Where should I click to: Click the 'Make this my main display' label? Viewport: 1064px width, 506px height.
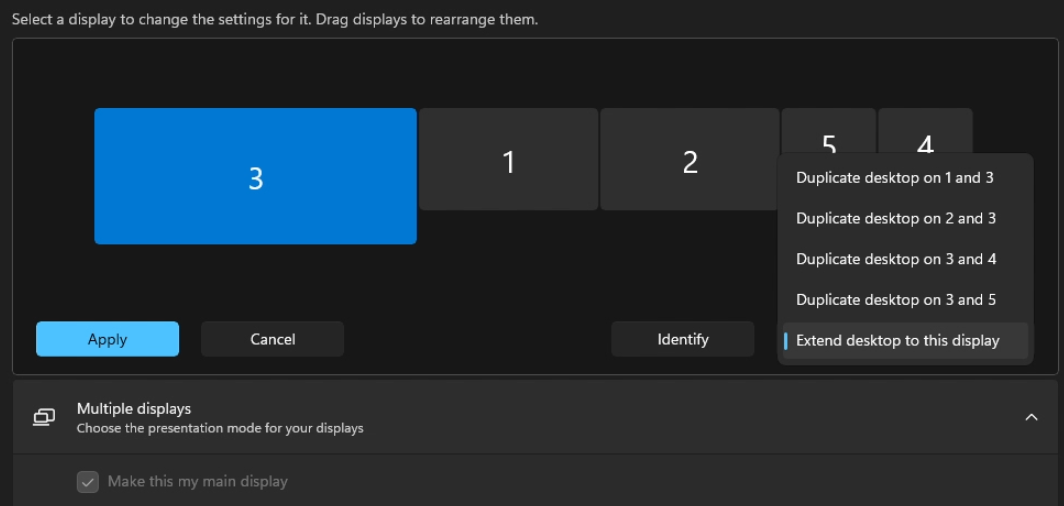197,482
